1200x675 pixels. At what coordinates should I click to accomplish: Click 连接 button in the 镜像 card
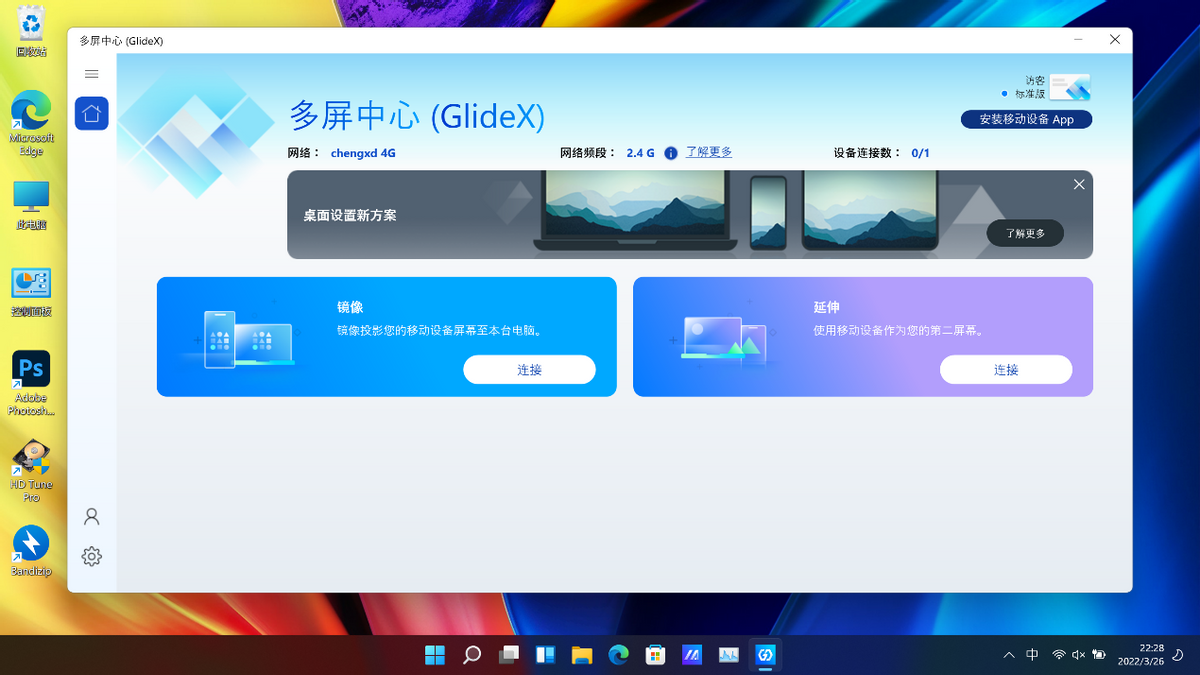click(529, 369)
